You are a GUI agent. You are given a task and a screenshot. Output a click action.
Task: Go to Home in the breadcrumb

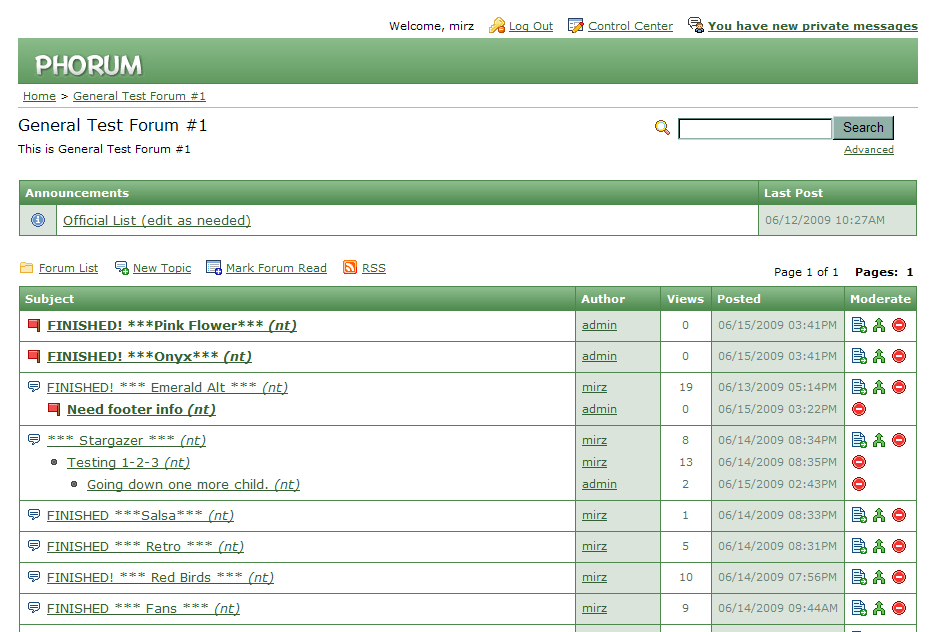[39, 96]
